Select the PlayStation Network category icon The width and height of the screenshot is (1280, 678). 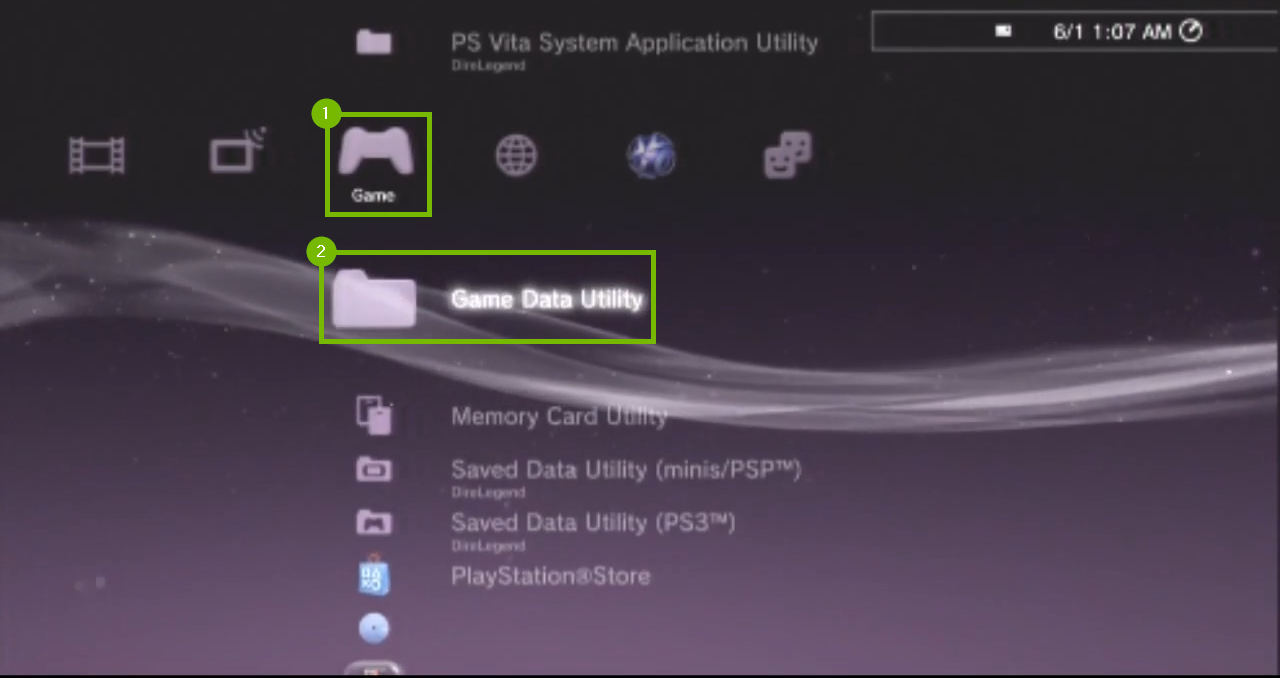coord(651,155)
